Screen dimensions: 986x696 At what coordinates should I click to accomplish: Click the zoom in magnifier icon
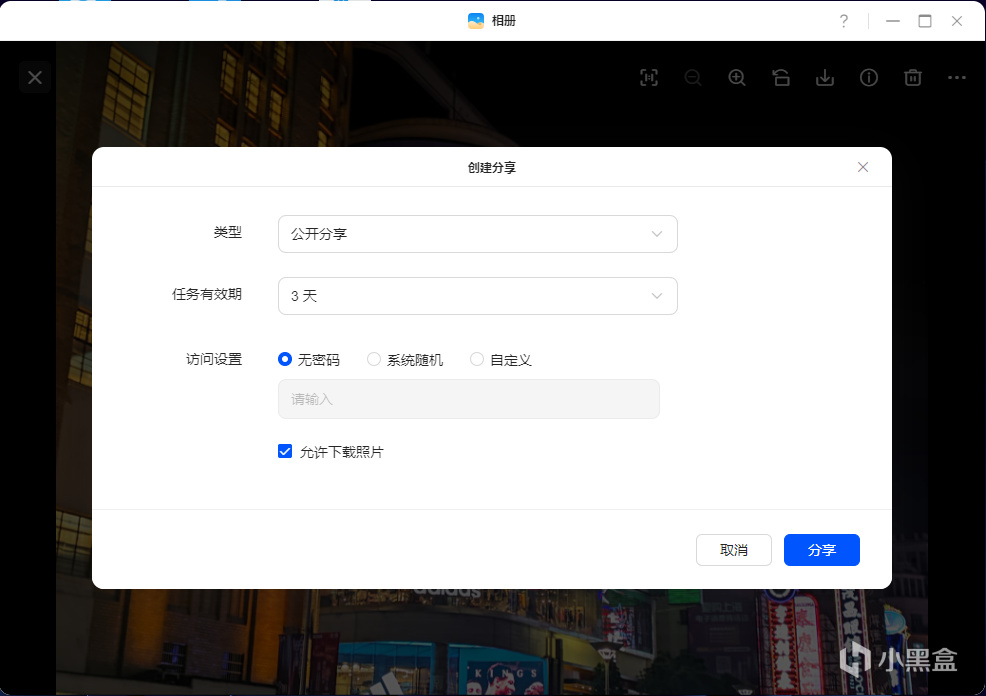[737, 77]
